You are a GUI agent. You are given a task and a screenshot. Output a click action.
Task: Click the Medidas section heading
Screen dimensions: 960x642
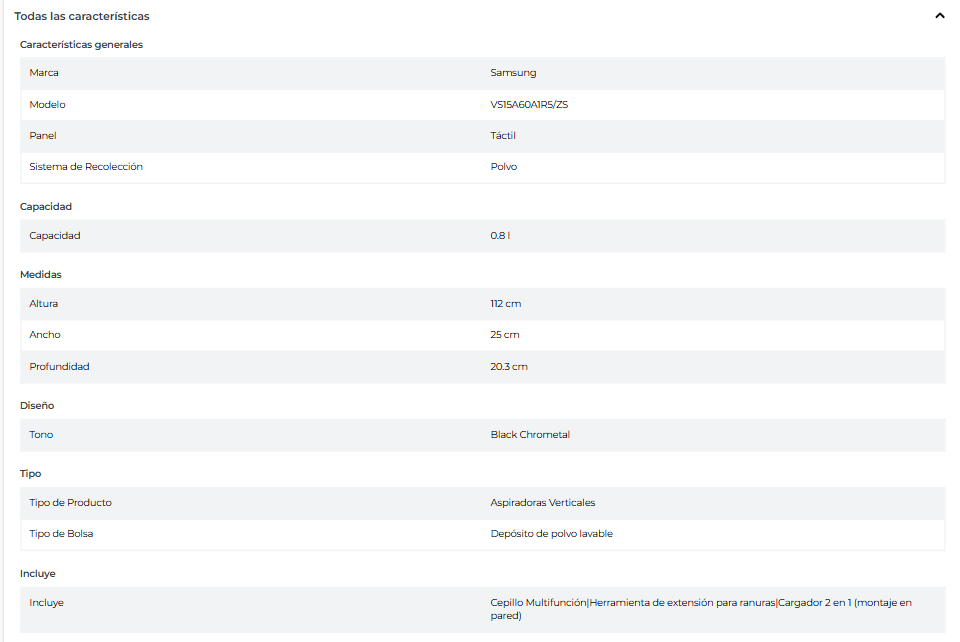[41, 274]
